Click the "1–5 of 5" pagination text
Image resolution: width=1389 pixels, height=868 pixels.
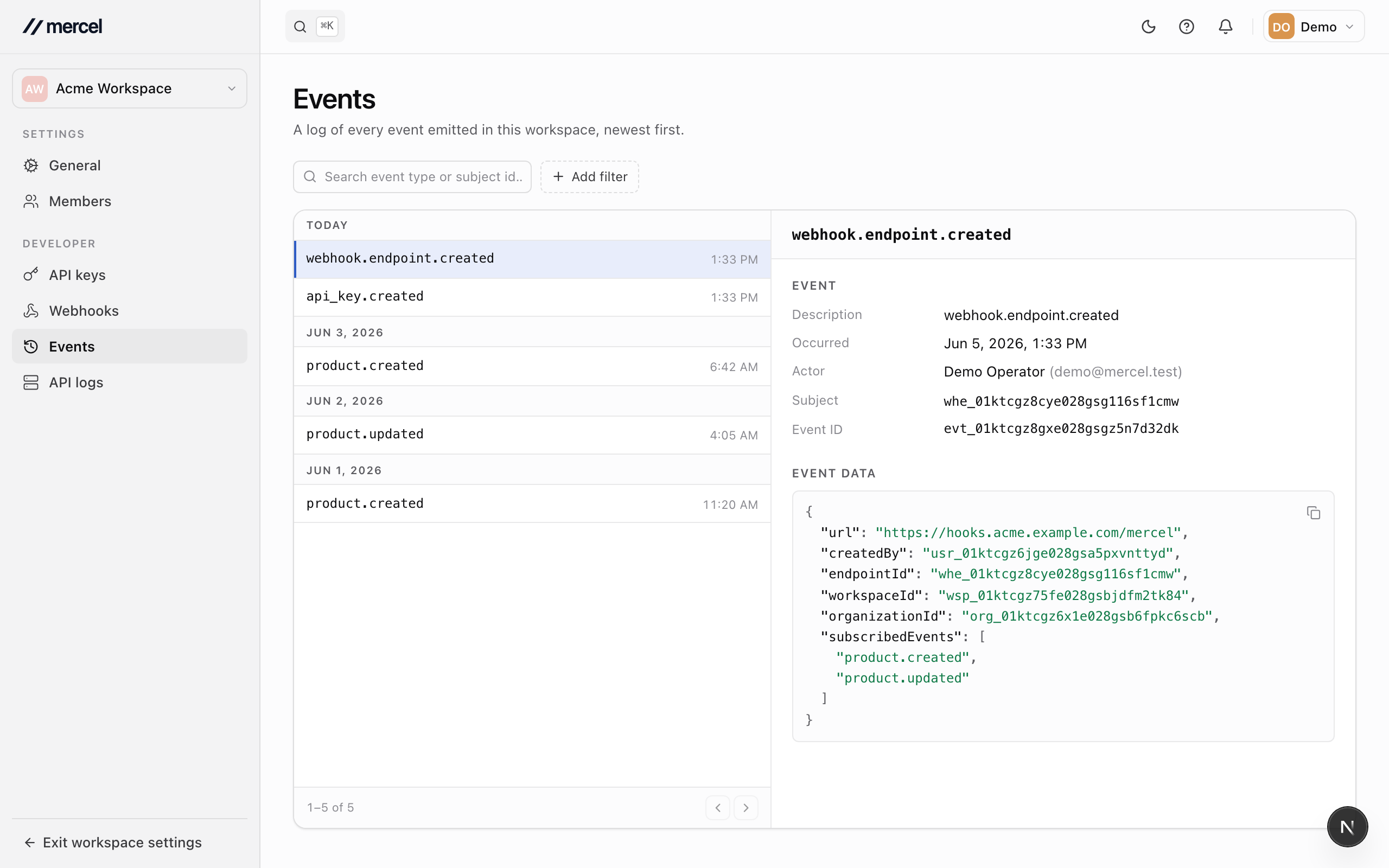point(330,808)
